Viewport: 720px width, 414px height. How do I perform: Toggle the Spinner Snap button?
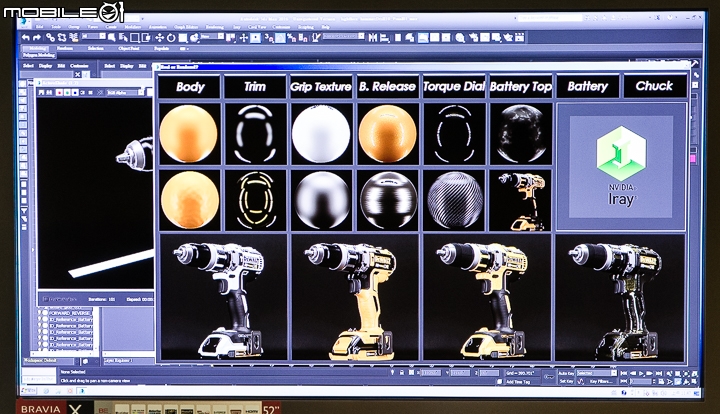click(x=303, y=38)
